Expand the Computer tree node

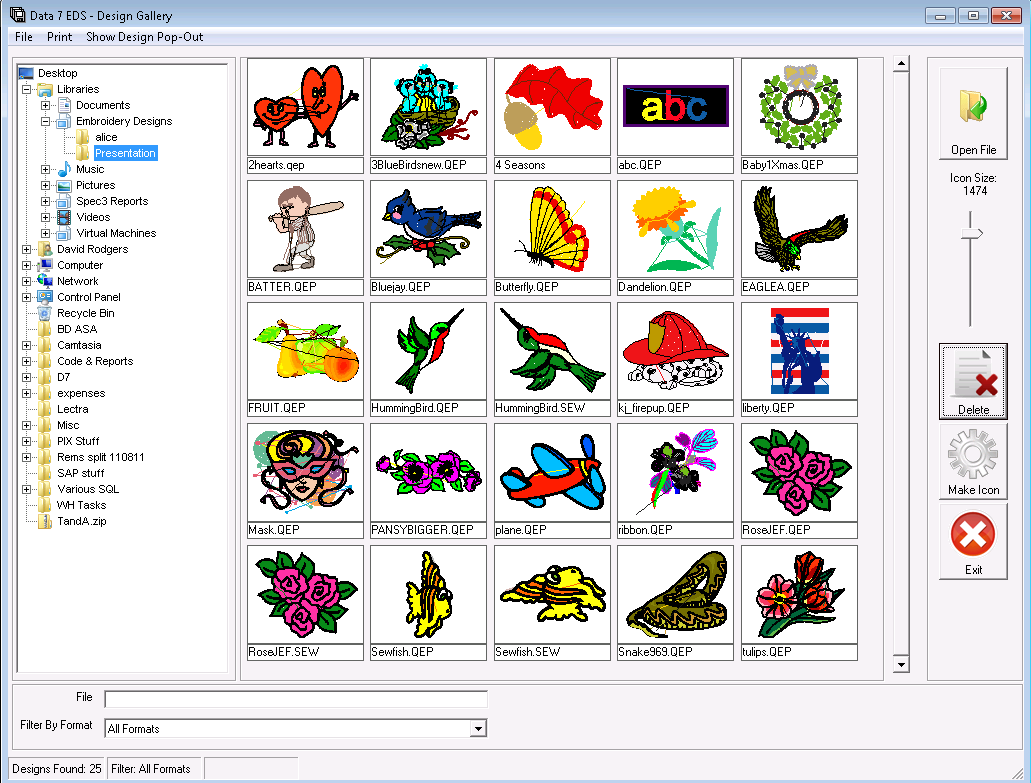26,265
